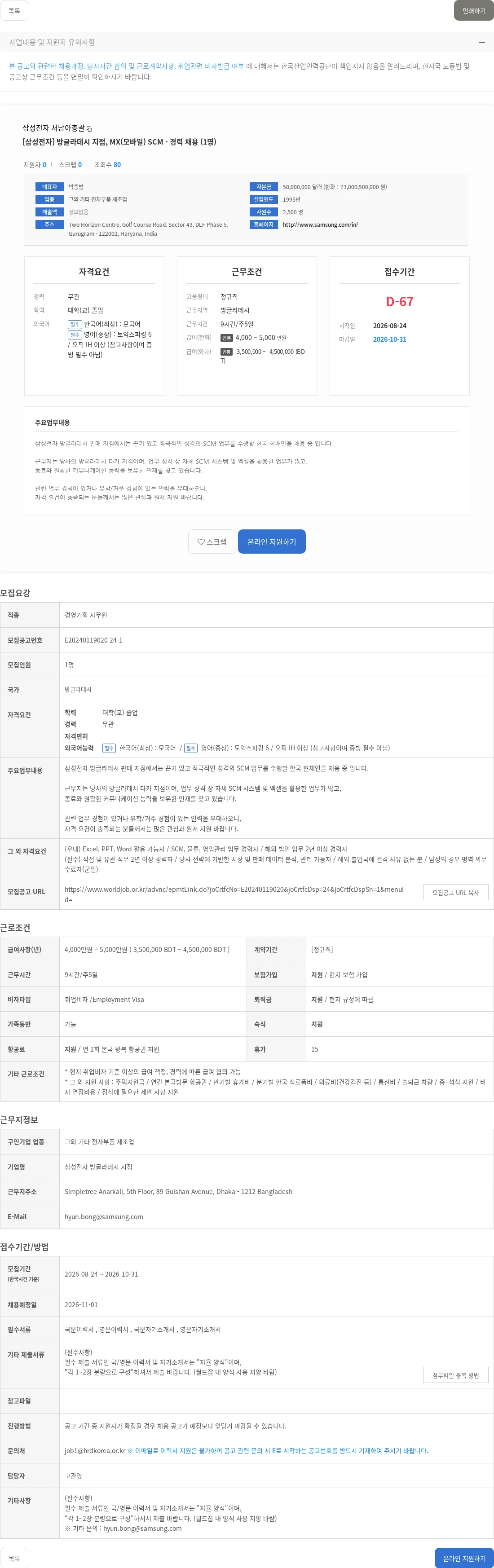494x1568 pixels.
Task: Click the job1@hrdkorea.or.kr contact email
Action: tap(95, 1450)
